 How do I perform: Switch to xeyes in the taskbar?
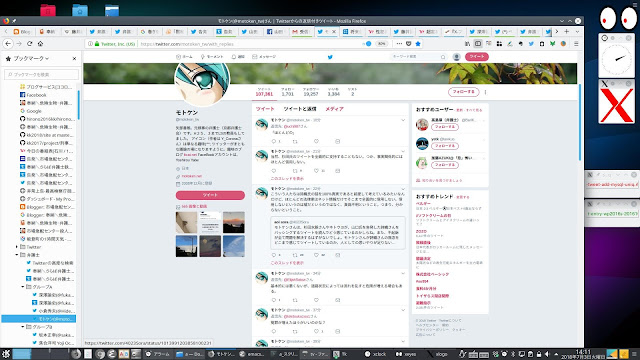point(406,354)
